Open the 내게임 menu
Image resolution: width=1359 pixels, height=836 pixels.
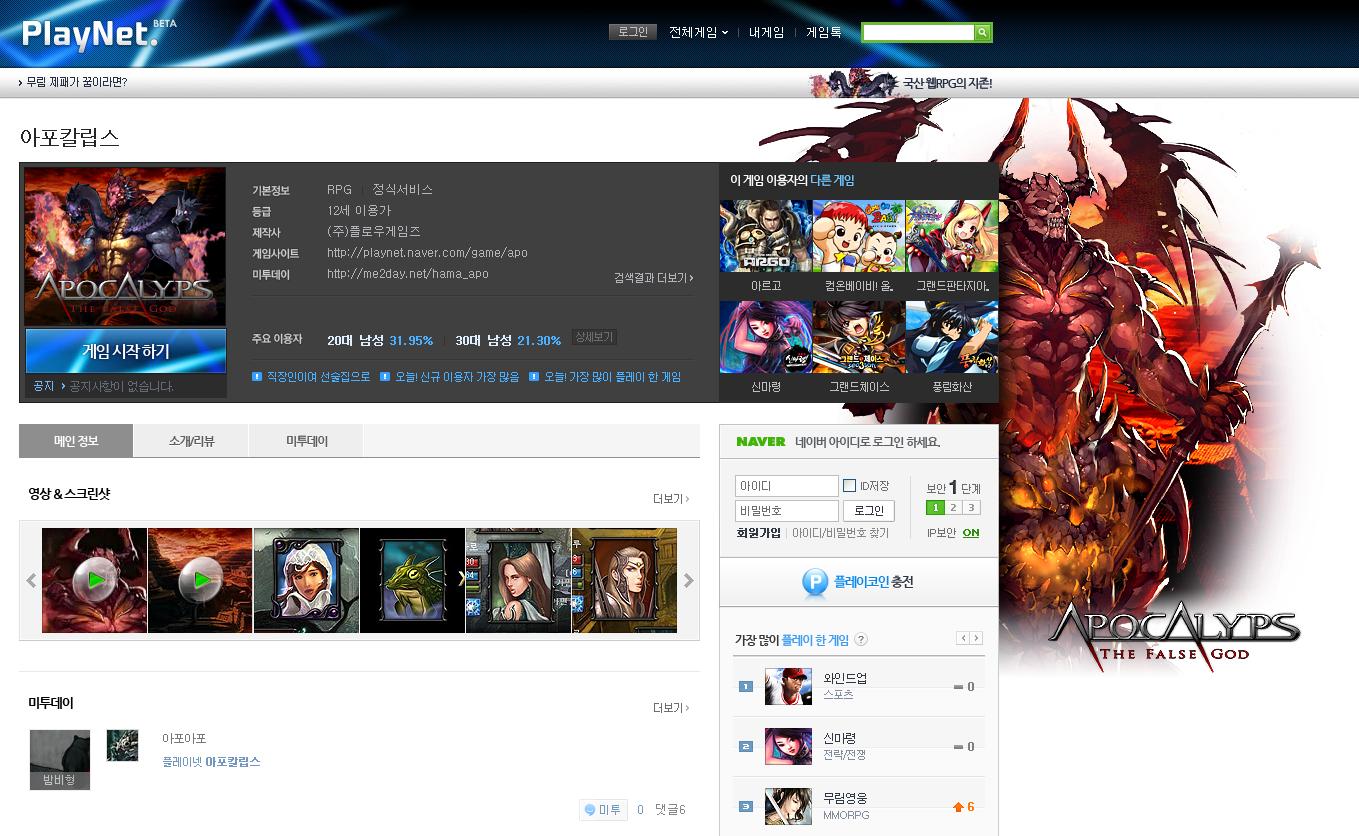767,32
